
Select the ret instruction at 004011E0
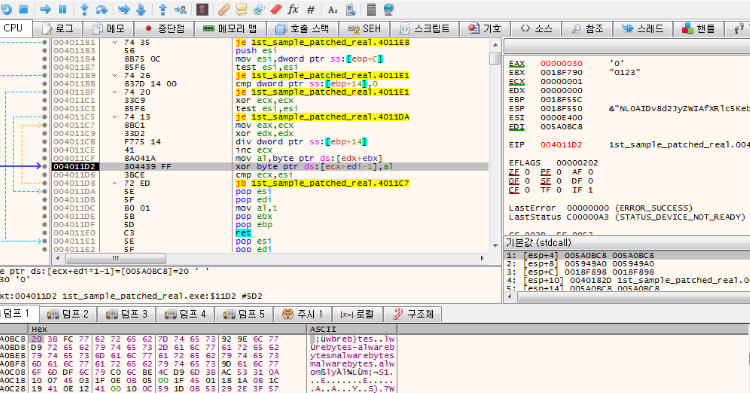243,233
